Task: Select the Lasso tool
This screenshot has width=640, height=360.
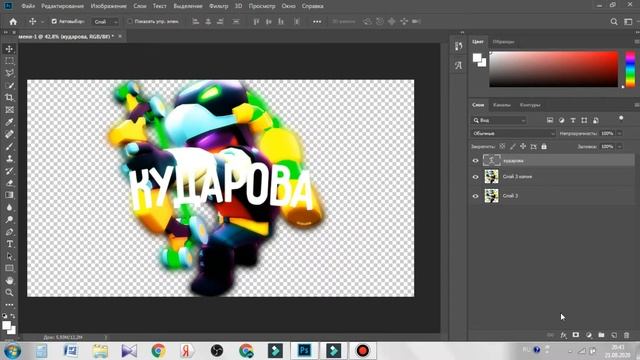Action: coord(9,73)
